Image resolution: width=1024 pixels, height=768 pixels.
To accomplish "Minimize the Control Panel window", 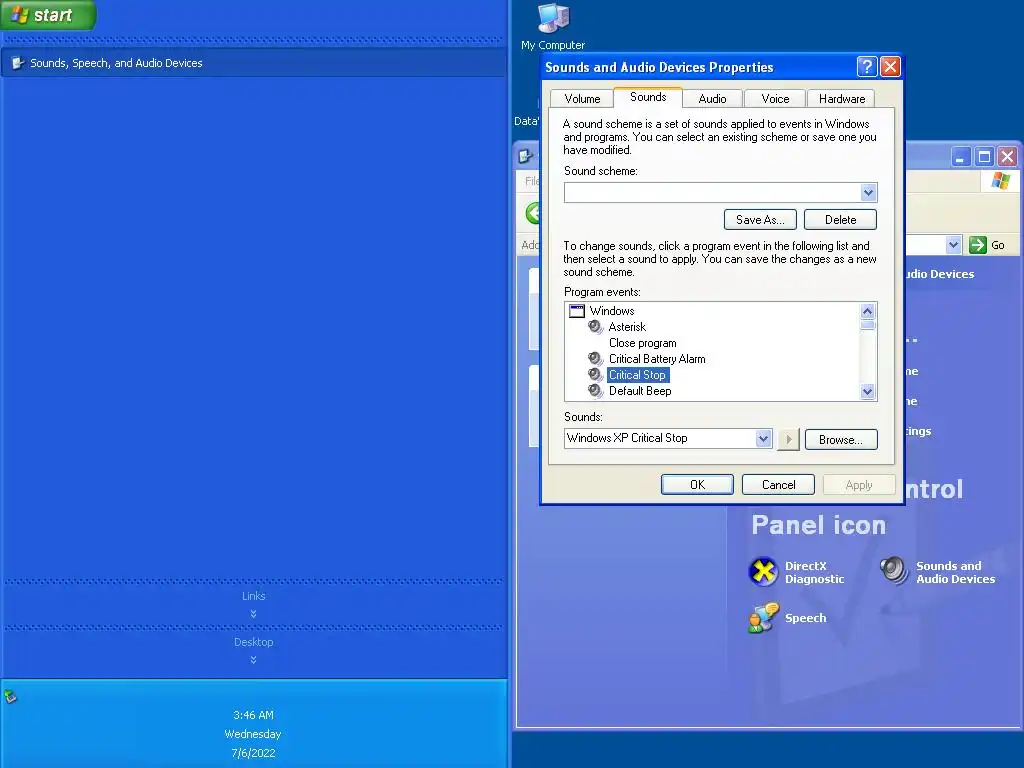I will [961, 157].
